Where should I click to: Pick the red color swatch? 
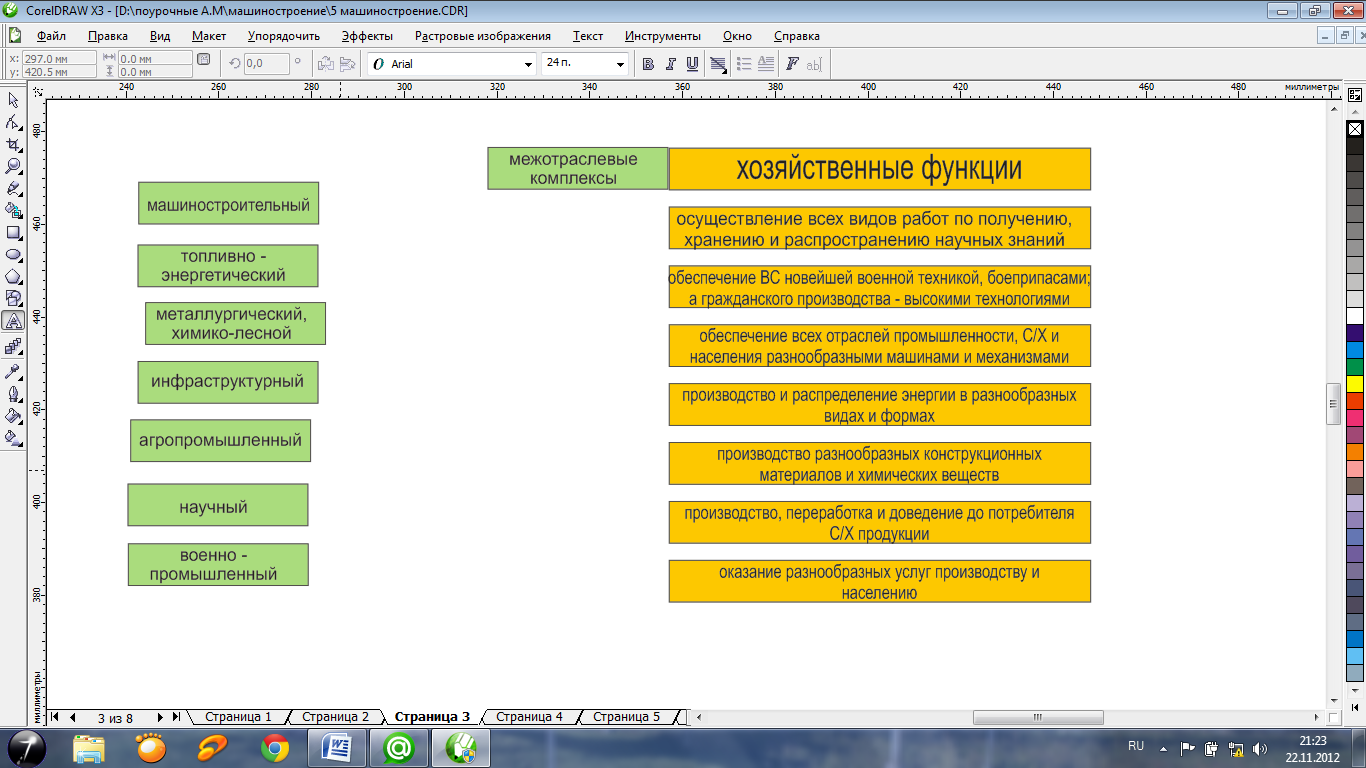(x=1355, y=400)
